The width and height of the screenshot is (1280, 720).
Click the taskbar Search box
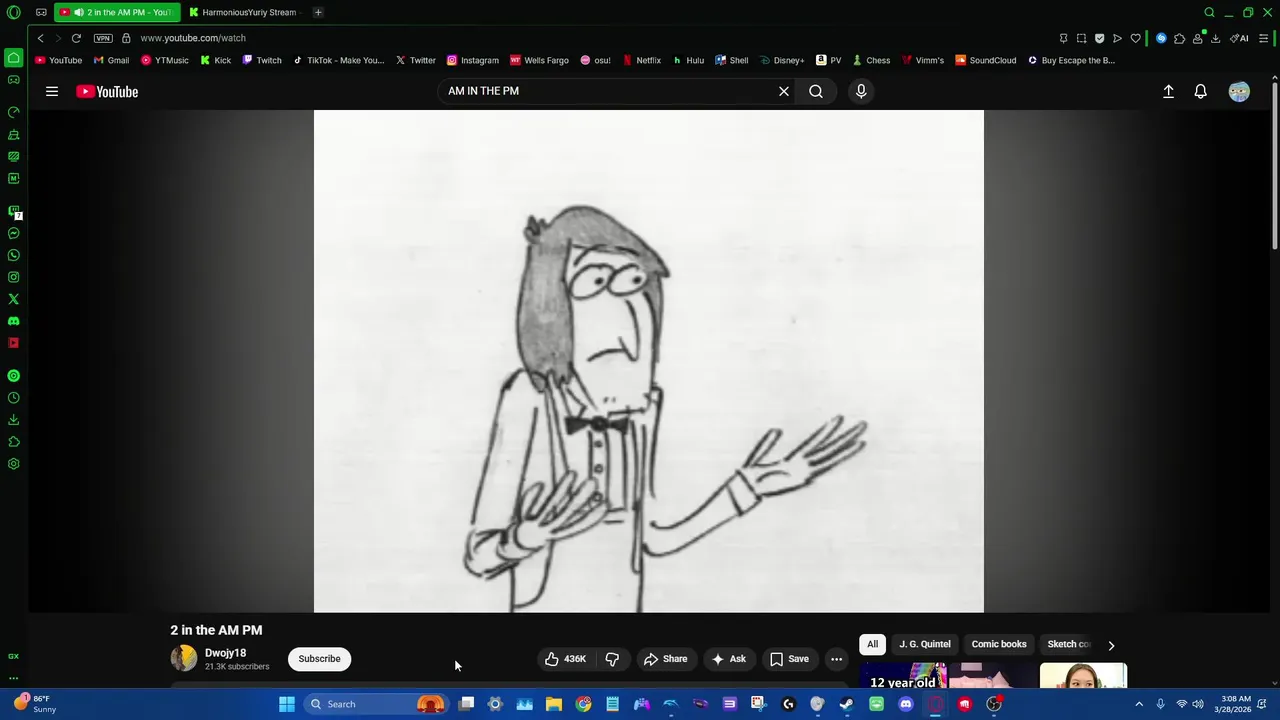tap(375, 704)
